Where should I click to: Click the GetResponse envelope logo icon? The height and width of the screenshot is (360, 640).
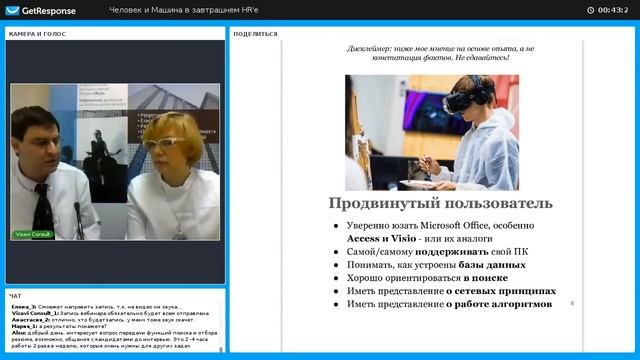[12, 10]
